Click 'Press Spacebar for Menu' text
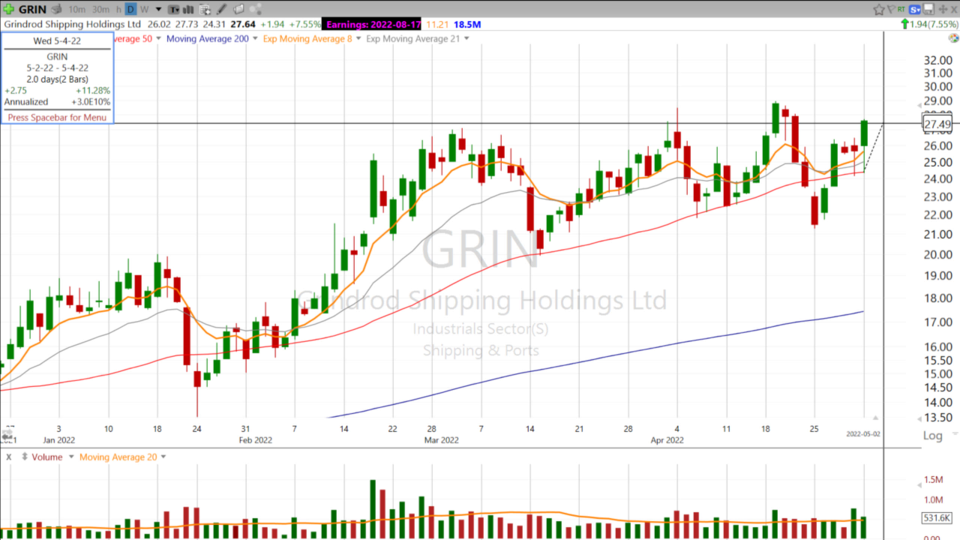960x540 pixels. pos(57,117)
